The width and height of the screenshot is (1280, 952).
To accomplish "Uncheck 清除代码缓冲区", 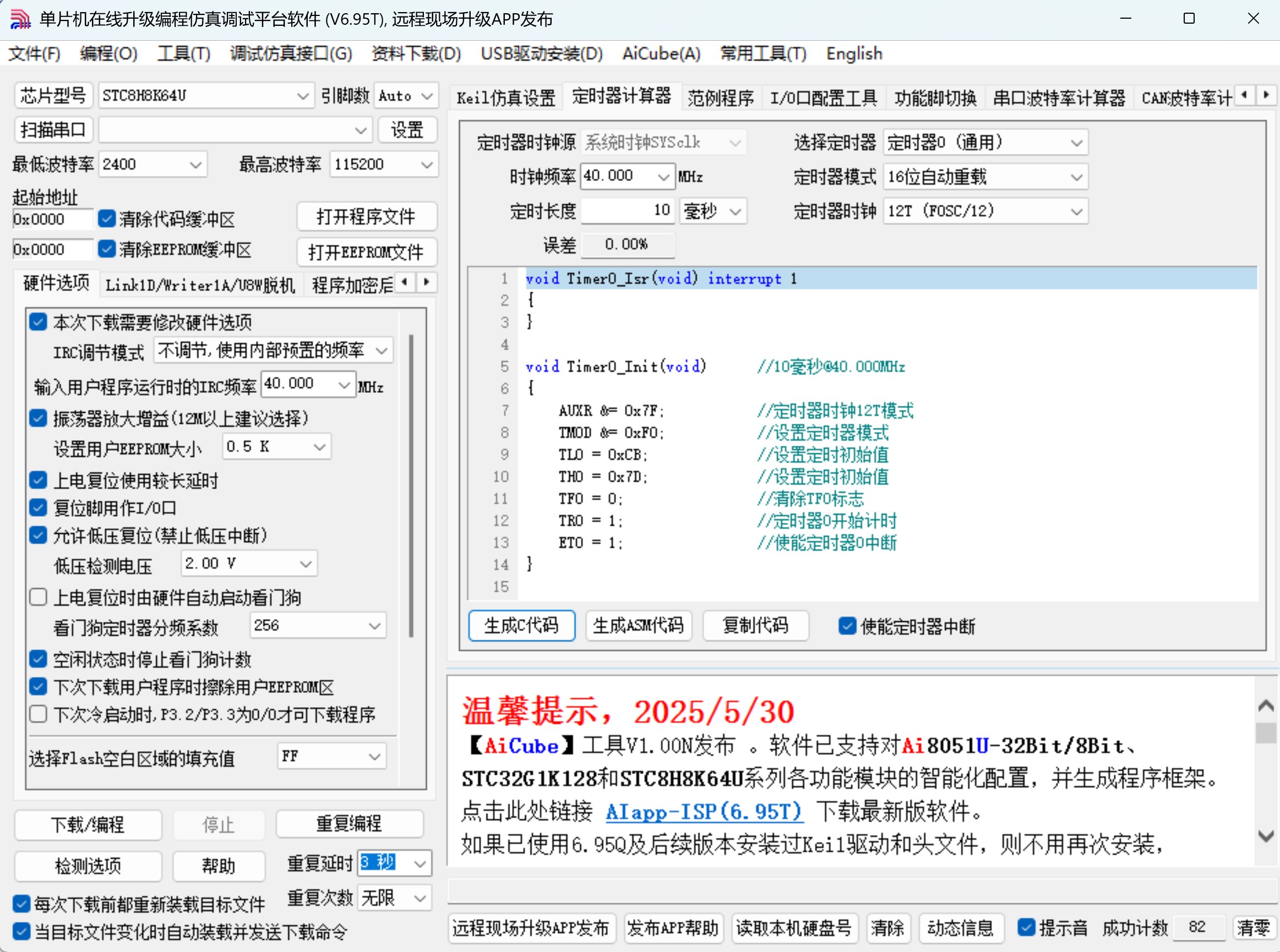I will [x=107, y=218].
